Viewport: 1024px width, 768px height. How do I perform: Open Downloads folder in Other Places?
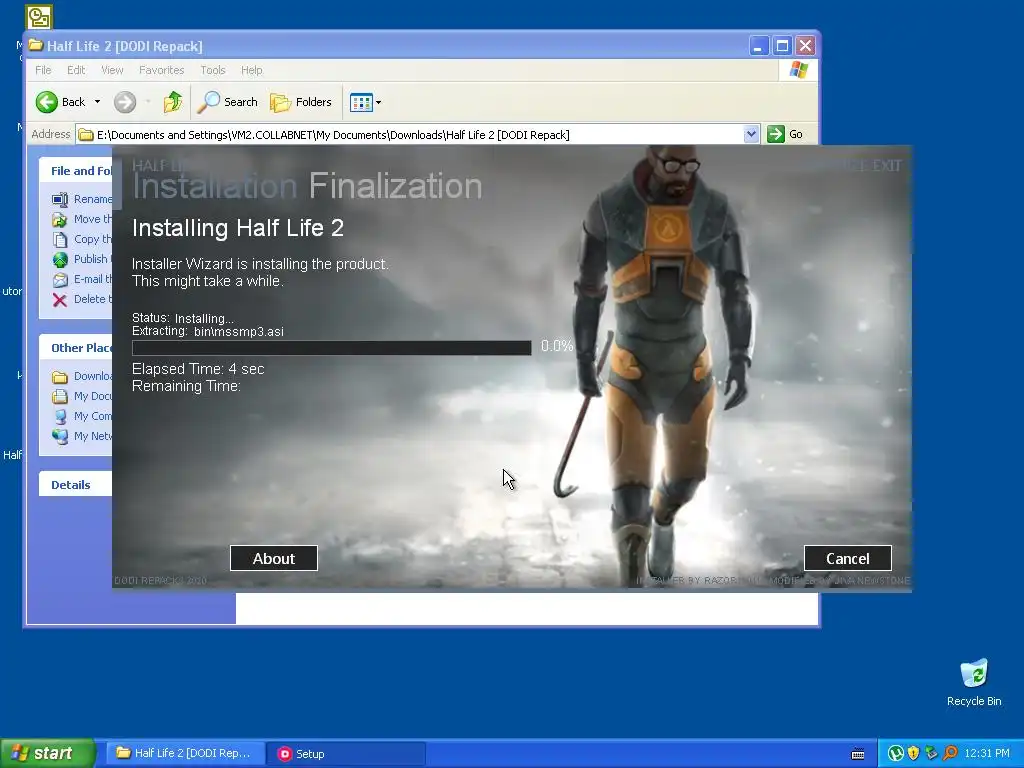click(82, 376)
